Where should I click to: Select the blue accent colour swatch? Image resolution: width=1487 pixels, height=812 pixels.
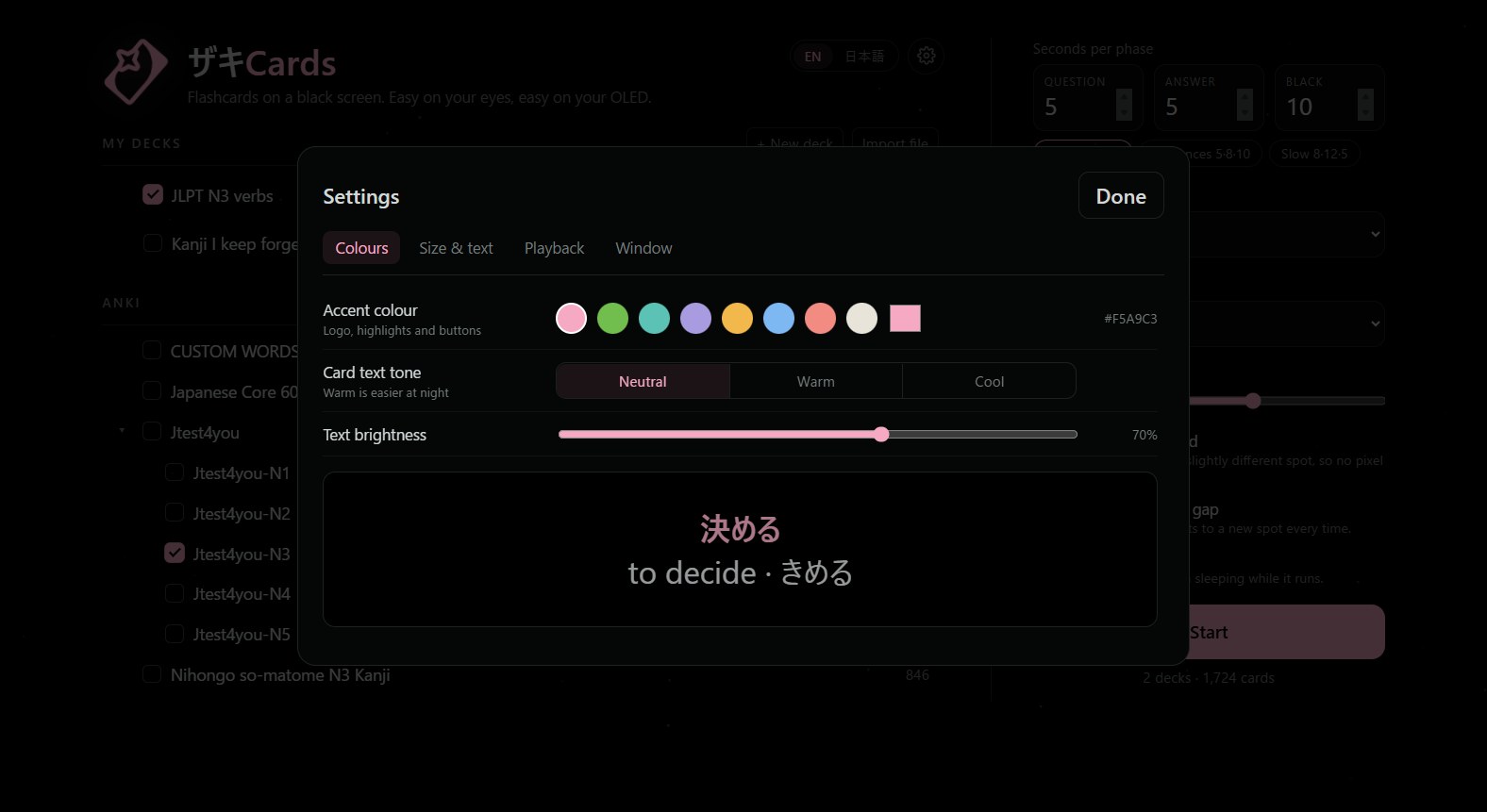pyautogui.click(x=778, y=319)
